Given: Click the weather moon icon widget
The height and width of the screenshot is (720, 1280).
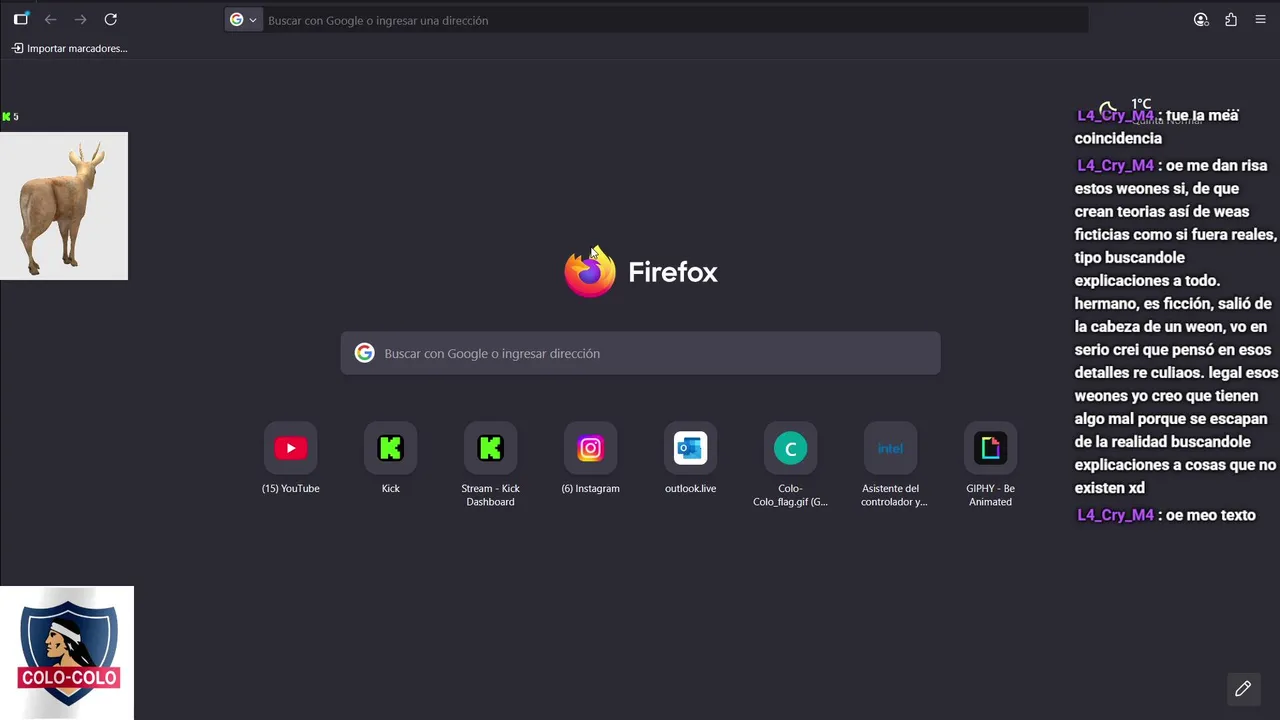Looking at the screenshot, I should tap(1108, 109).
